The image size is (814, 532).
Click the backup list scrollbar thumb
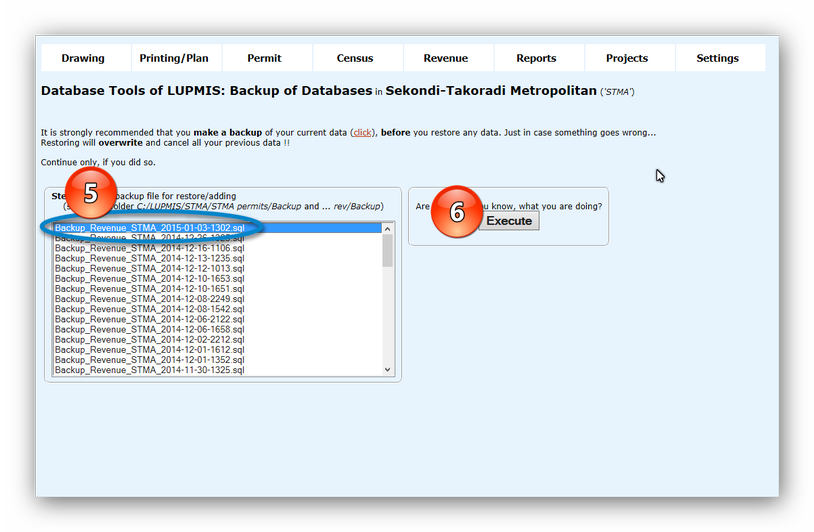pyautogui.click(x=387, y=251)
